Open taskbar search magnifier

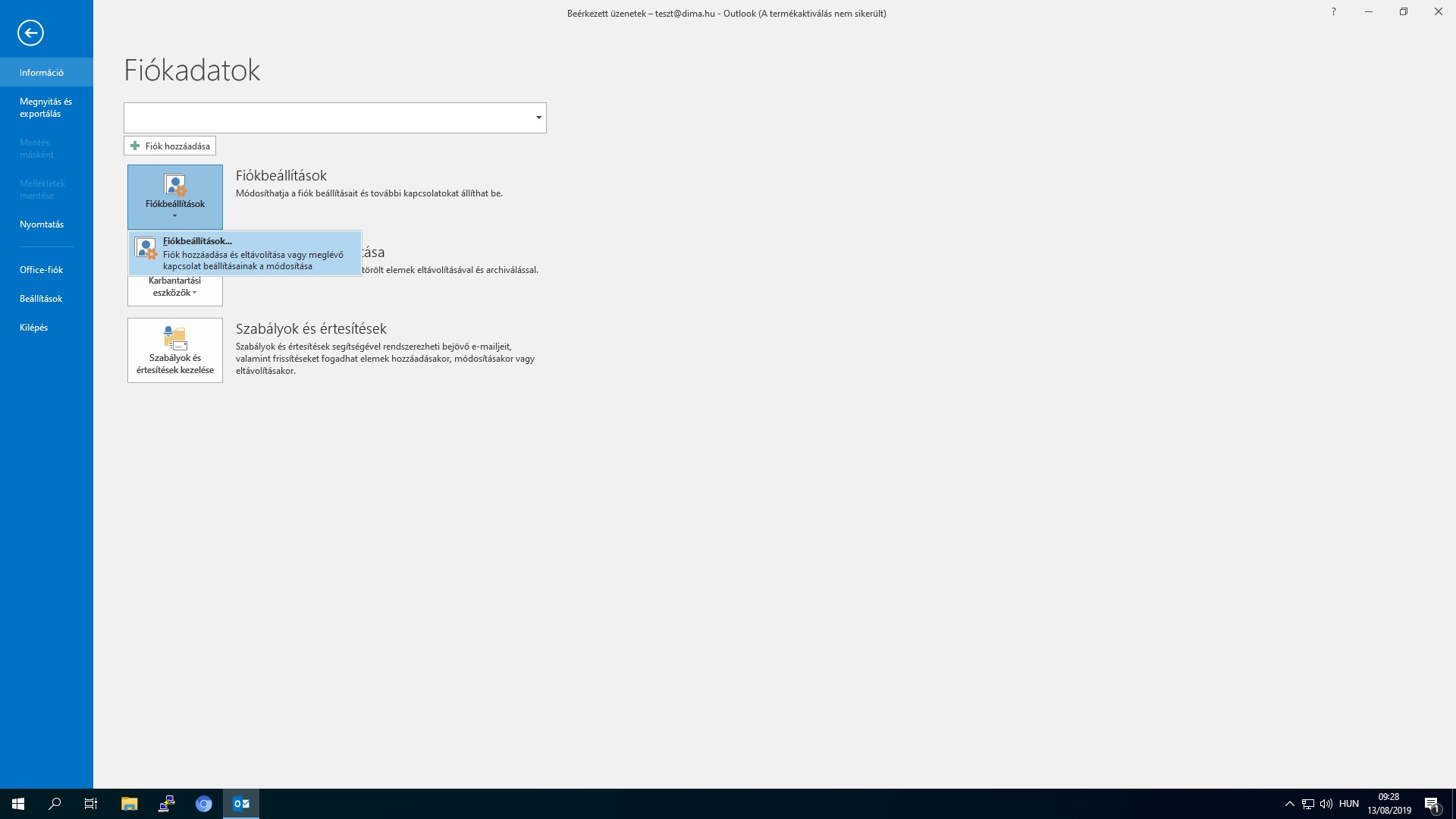[55, 804]
